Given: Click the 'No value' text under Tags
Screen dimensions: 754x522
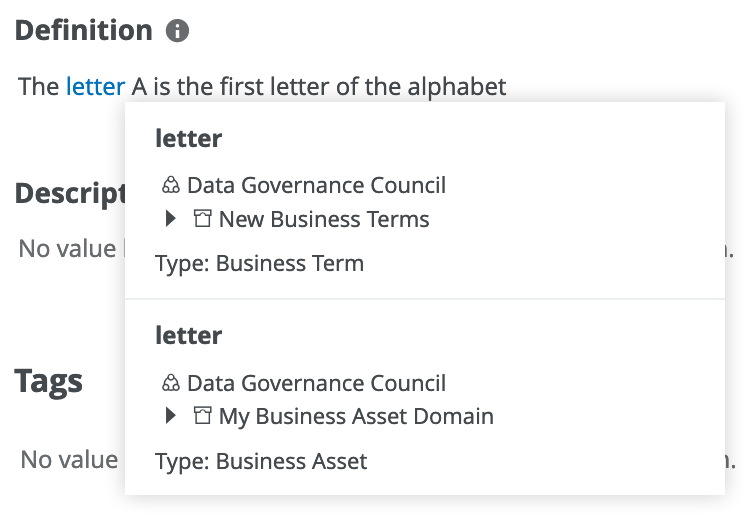Looking at the screenshot, I should 69,459.
